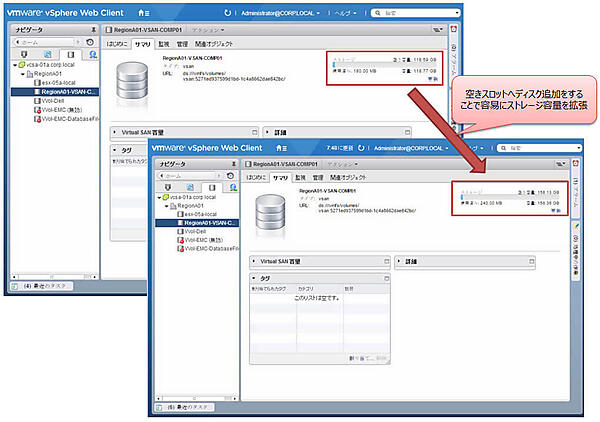The height and width of the screenshot is (422, 600).
Task: Select VMs and Templates tab, back window navigator
Action: pos(47,54)
